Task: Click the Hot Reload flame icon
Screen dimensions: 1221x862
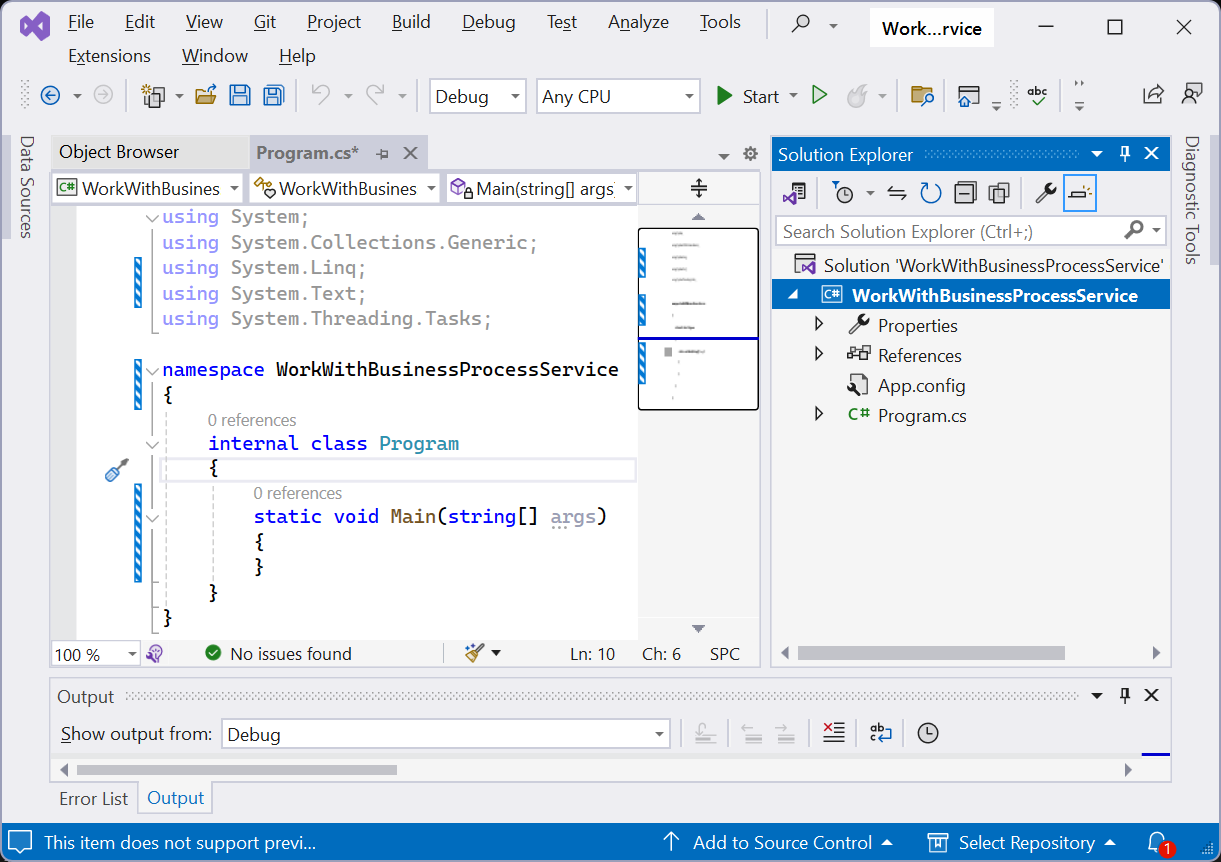Action: [x=857, y=96]
